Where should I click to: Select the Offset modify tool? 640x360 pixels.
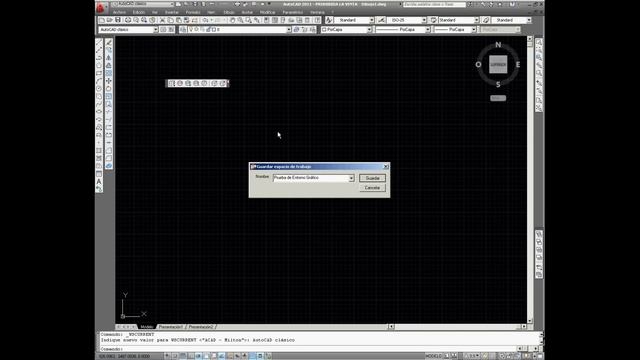coord(109,65)
